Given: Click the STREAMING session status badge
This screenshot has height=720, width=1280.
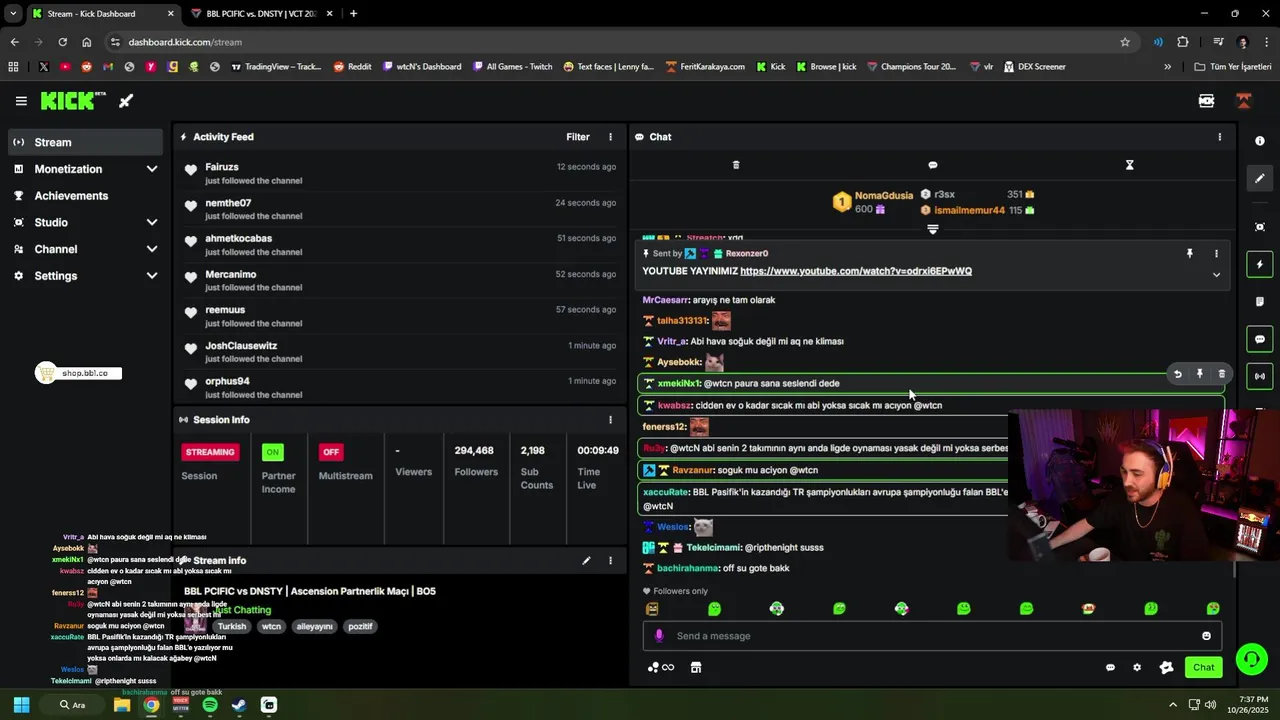Looking at the screenshot, I should point(210,452).
